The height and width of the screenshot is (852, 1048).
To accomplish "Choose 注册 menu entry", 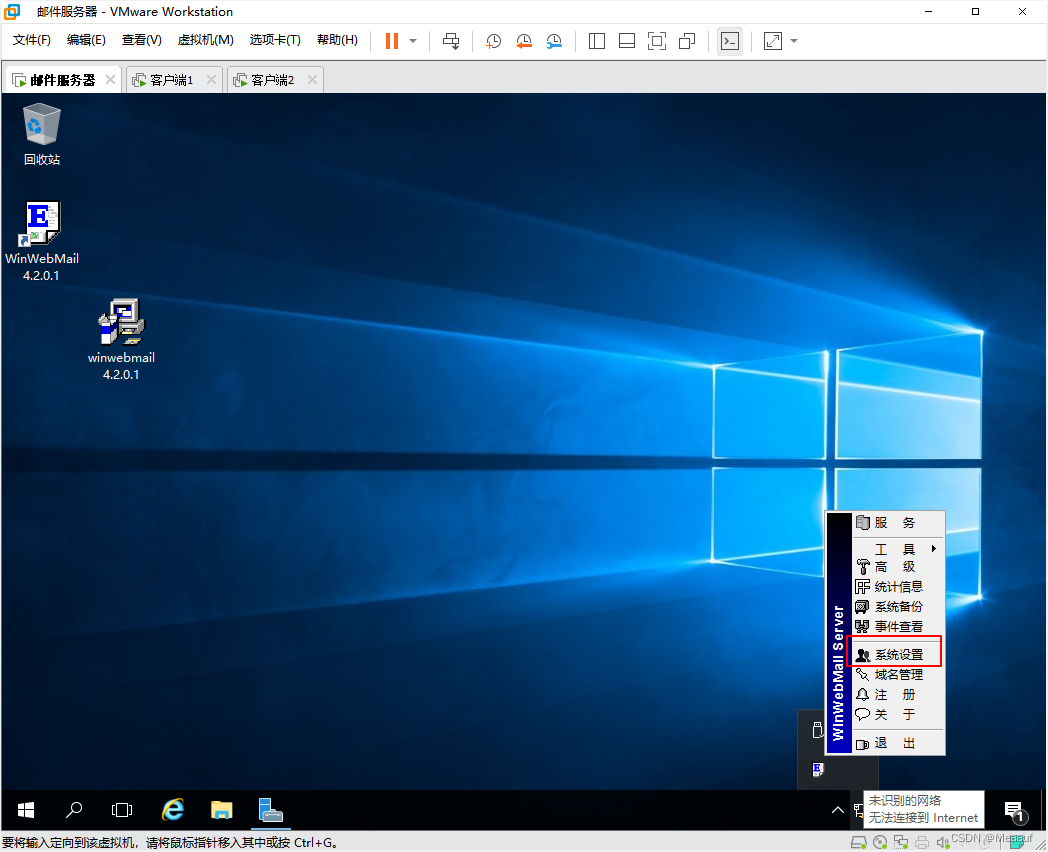I will 898,695.
